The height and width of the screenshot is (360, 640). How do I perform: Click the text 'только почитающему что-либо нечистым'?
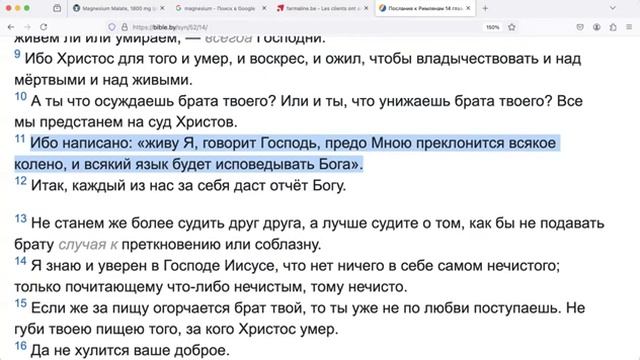tap(159, 287)
